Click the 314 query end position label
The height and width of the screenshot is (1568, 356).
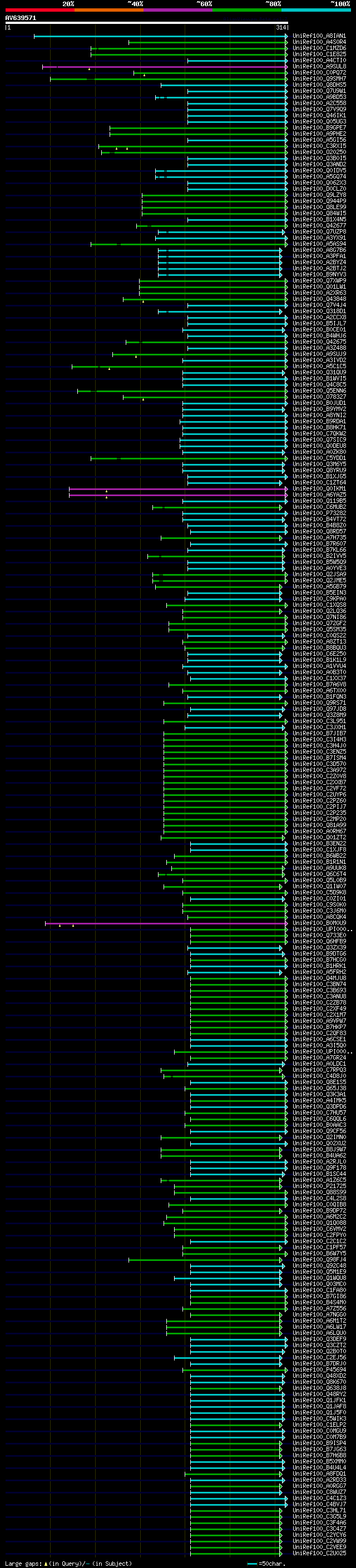tap(281, 27)
